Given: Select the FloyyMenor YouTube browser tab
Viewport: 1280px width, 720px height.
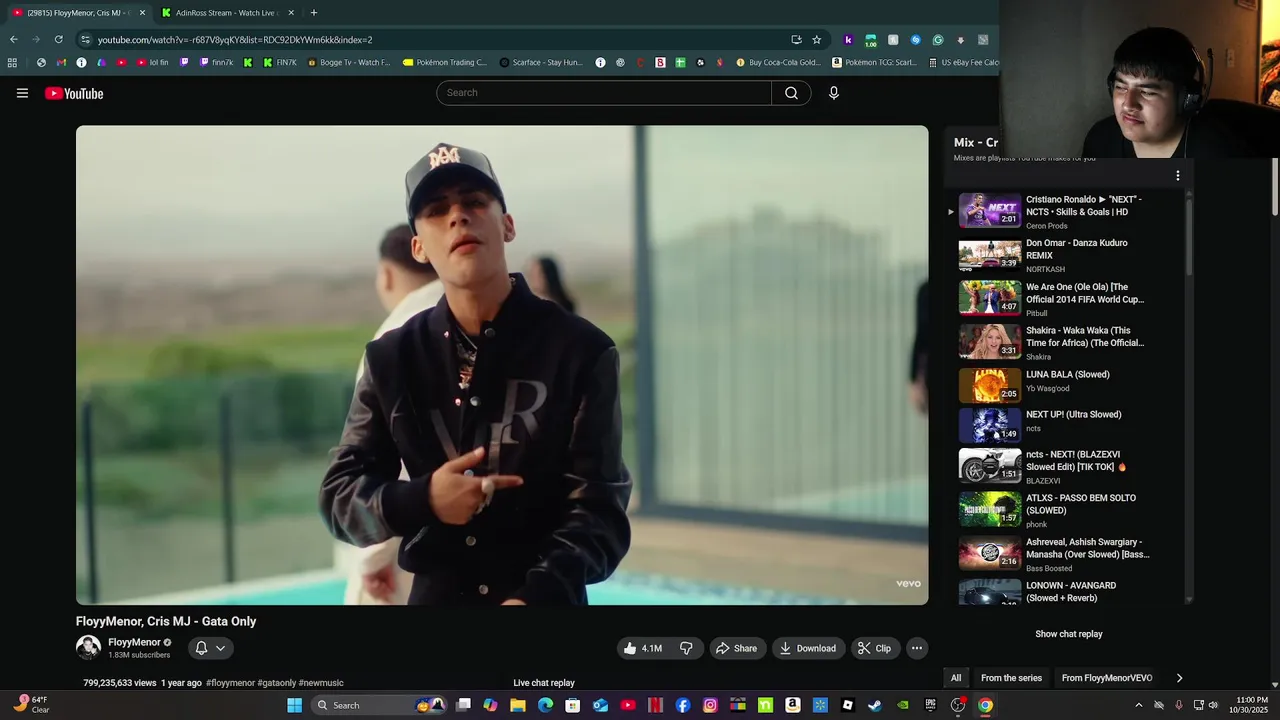Looking at the screenshot, I should pyautogui.click(x=76, y=13).
